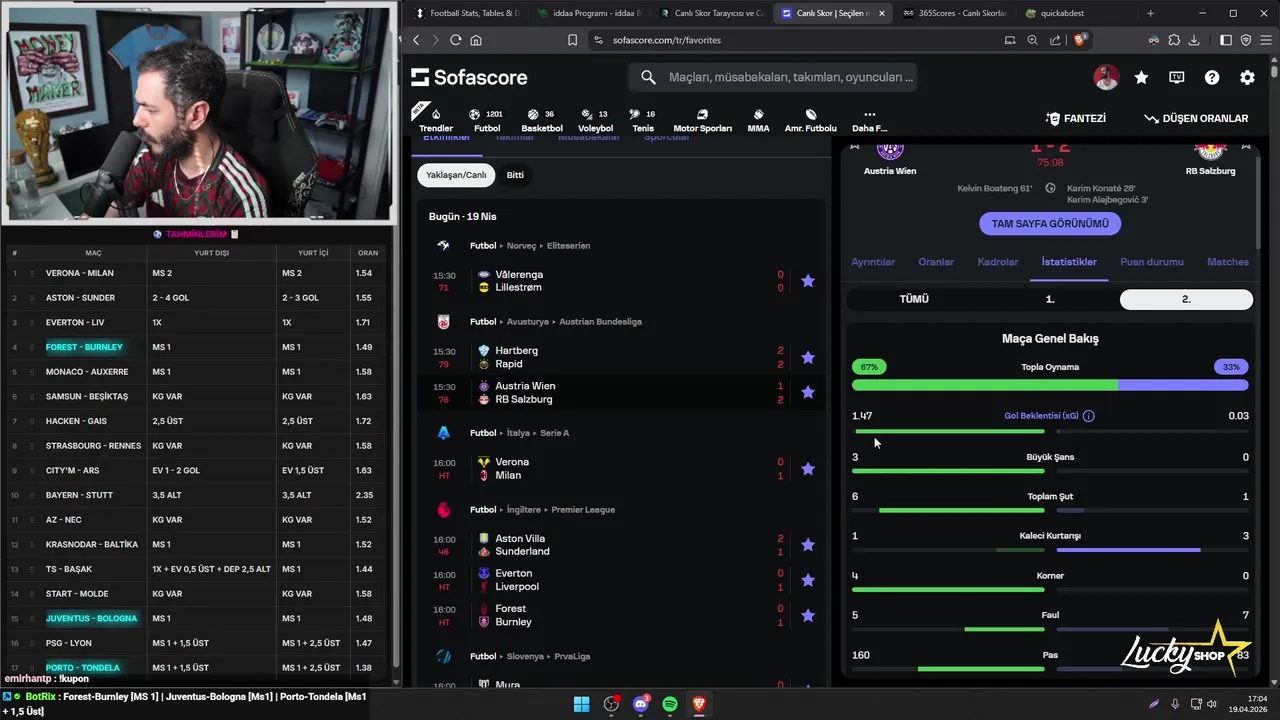Select the Basketbol sport category
Viewport: 1280px width, 720px height.
[x=542, y=120]
